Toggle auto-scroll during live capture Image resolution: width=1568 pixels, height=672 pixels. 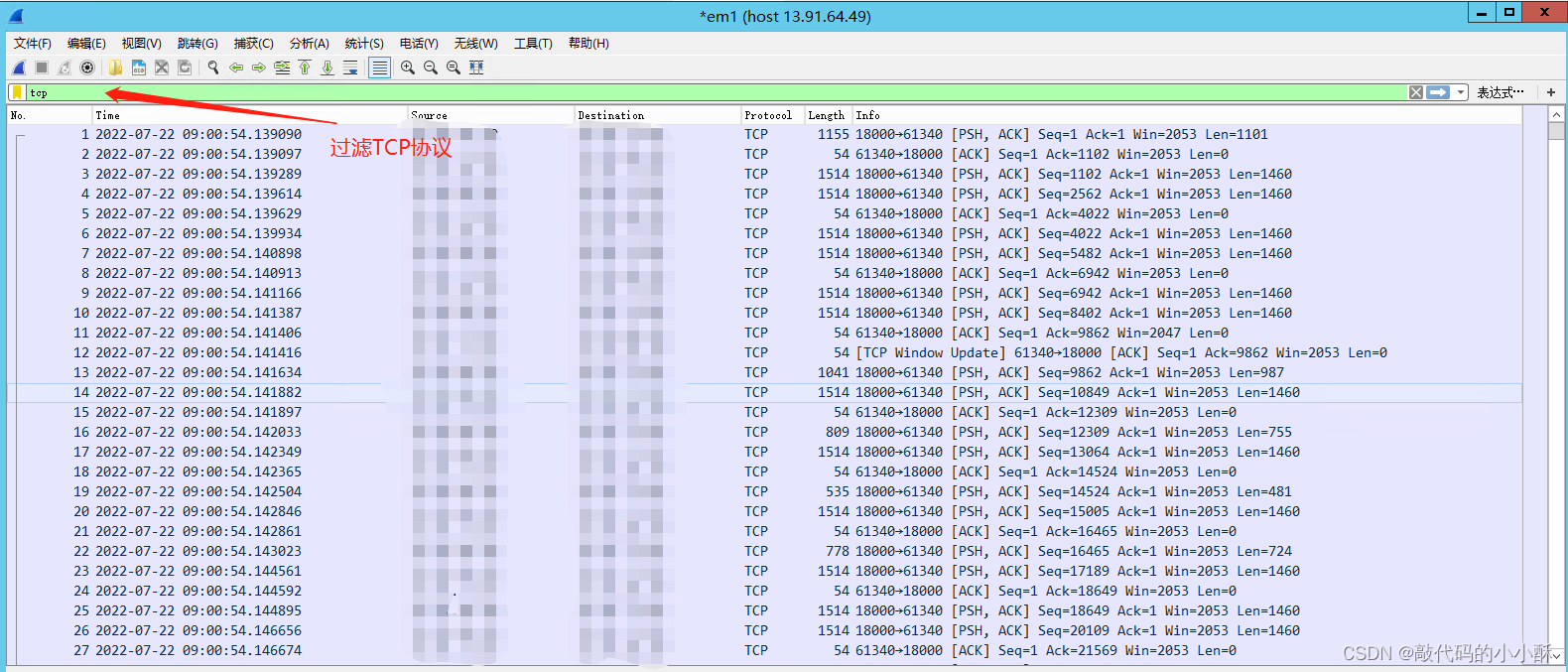(350, 67)
